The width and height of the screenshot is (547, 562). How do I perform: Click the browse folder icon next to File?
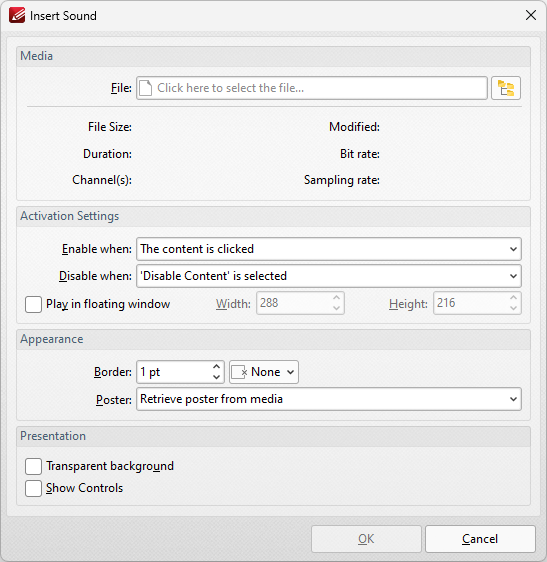coord(506,88)
